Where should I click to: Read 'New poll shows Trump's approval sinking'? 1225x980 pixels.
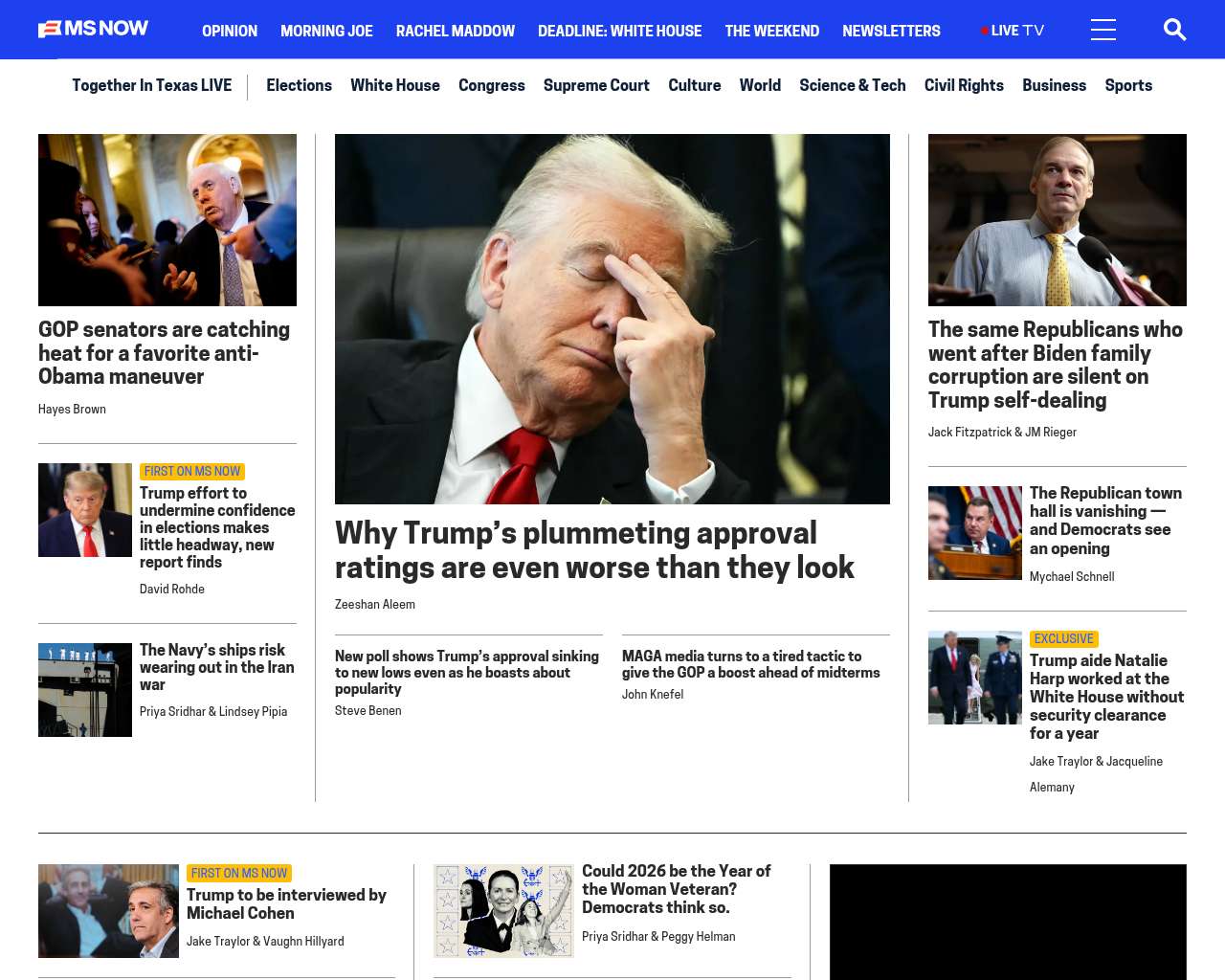(467, 672)
